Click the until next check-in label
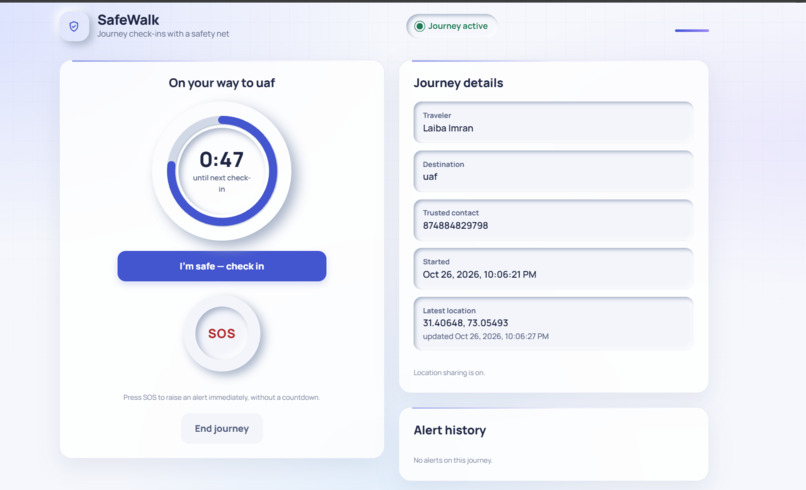 [222, 183]
